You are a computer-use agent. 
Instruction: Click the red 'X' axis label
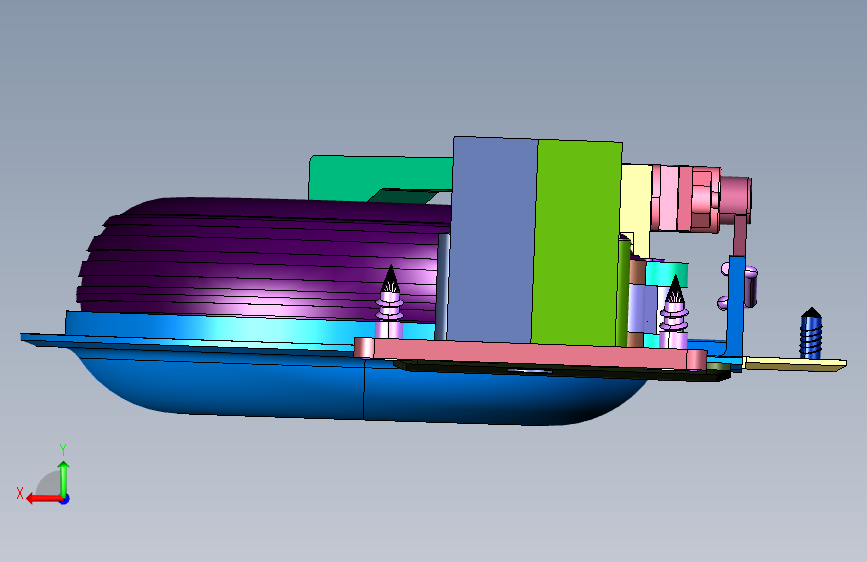click(x=20, y=493)
